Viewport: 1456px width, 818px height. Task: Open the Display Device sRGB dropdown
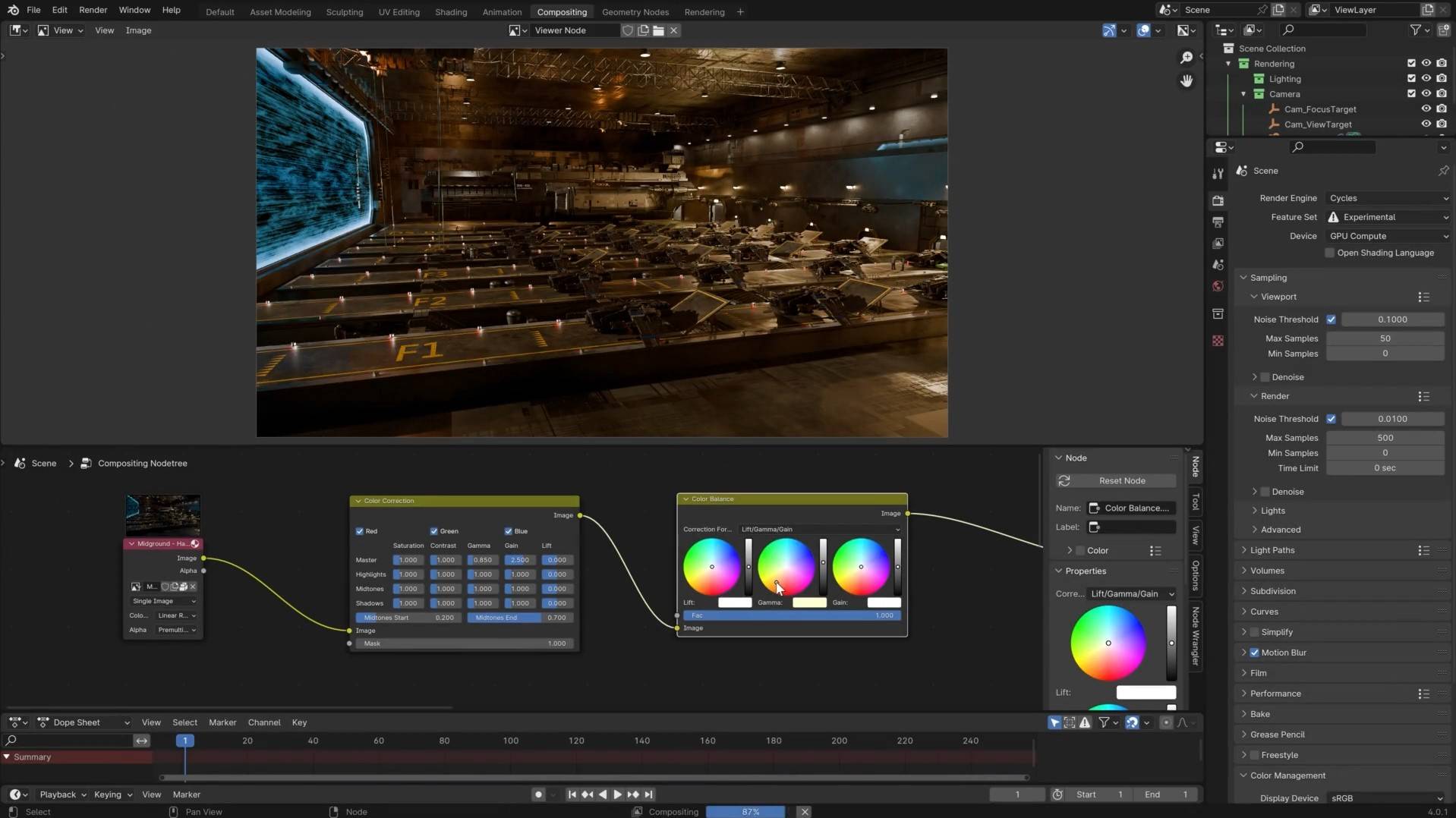pyautogui.click(x=1386, y=798)
